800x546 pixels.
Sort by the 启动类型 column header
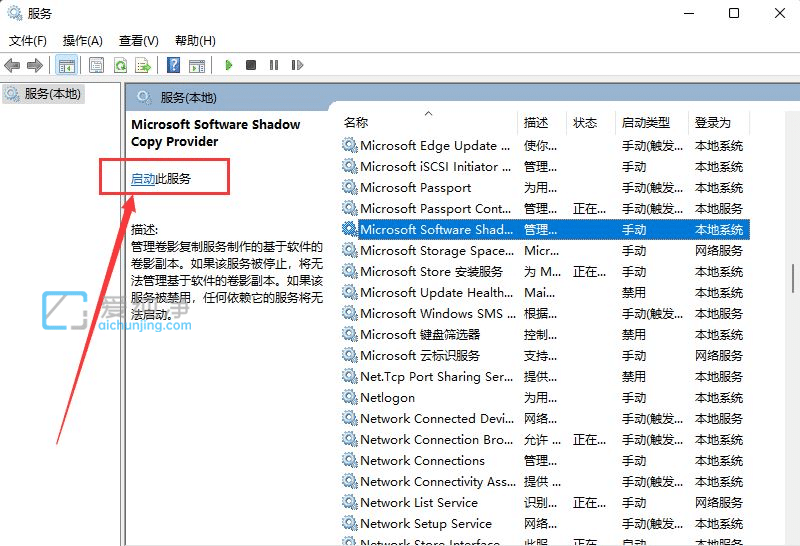click(x=645, y=122)
